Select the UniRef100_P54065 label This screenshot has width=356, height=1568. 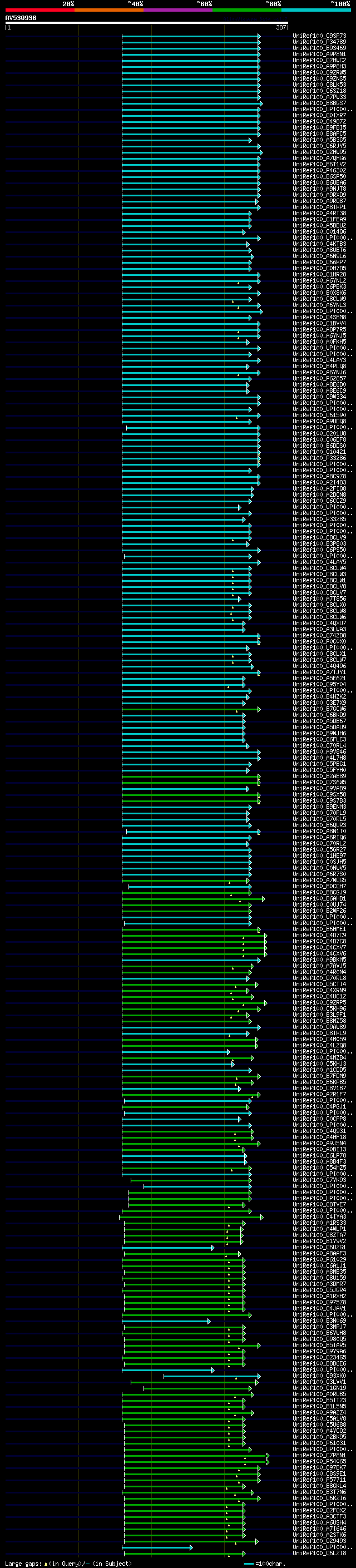(x=319, y=1461)
